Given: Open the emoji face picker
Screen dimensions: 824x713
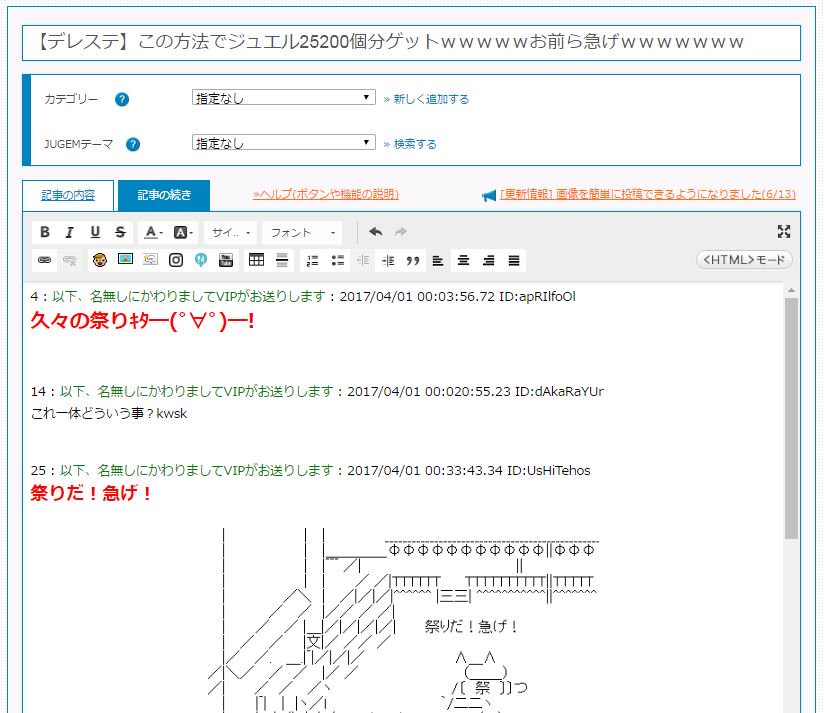Looking at the screenshot, I should (x=99, y=260).
